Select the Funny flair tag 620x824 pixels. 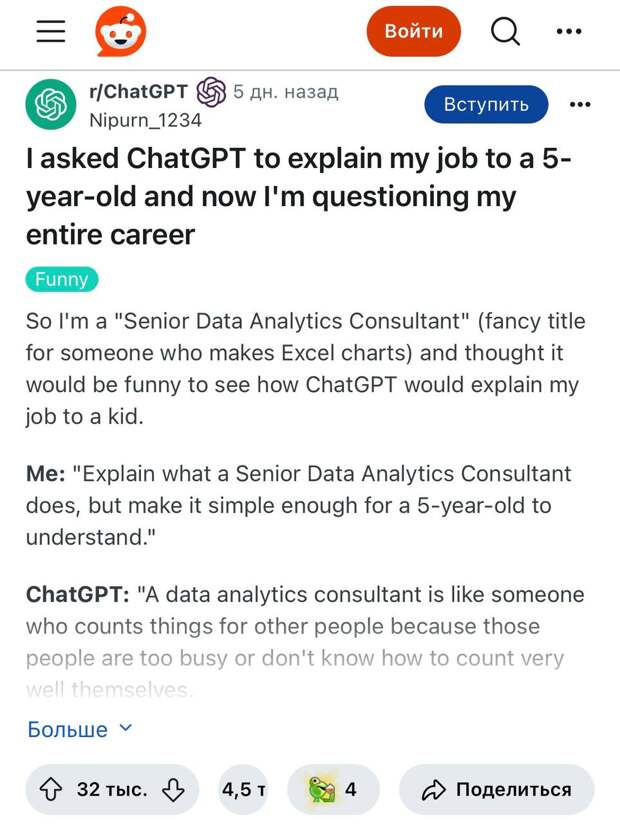tap(62, 279)
